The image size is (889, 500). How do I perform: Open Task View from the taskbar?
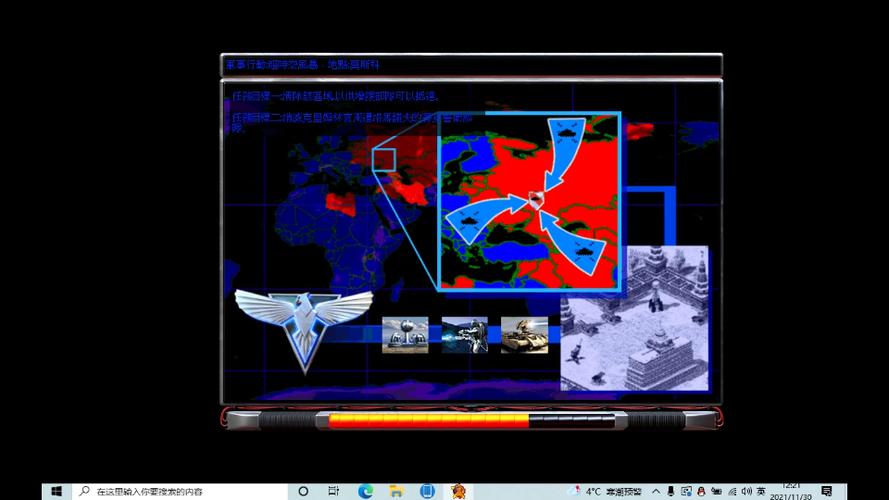tap(334, 492)
